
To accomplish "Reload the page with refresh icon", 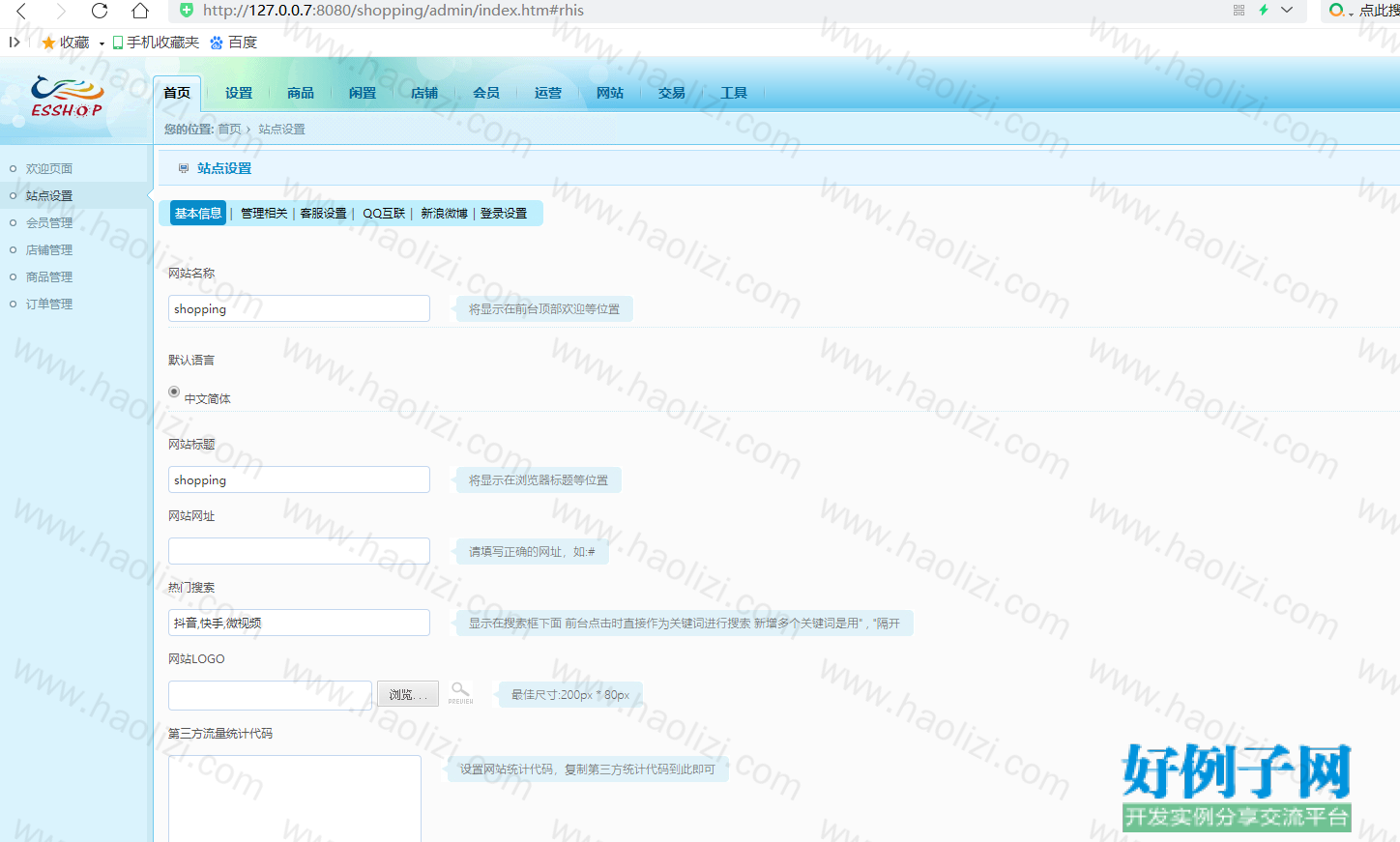I will pyautogui.click(x=100, y=11).
